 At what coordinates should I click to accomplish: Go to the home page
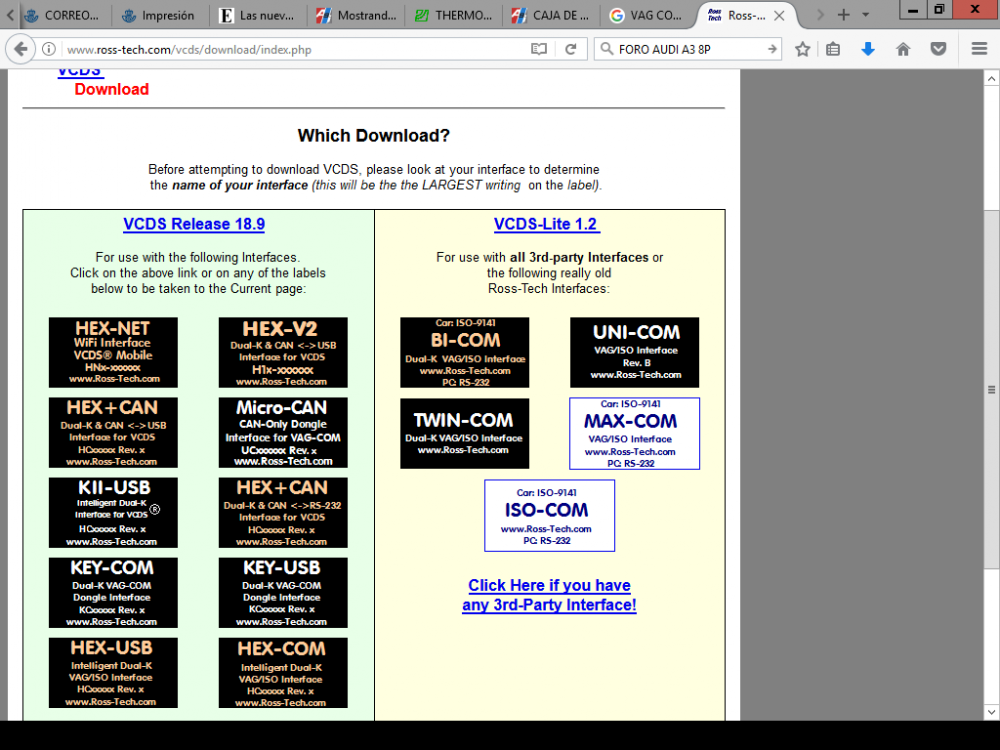903,49
